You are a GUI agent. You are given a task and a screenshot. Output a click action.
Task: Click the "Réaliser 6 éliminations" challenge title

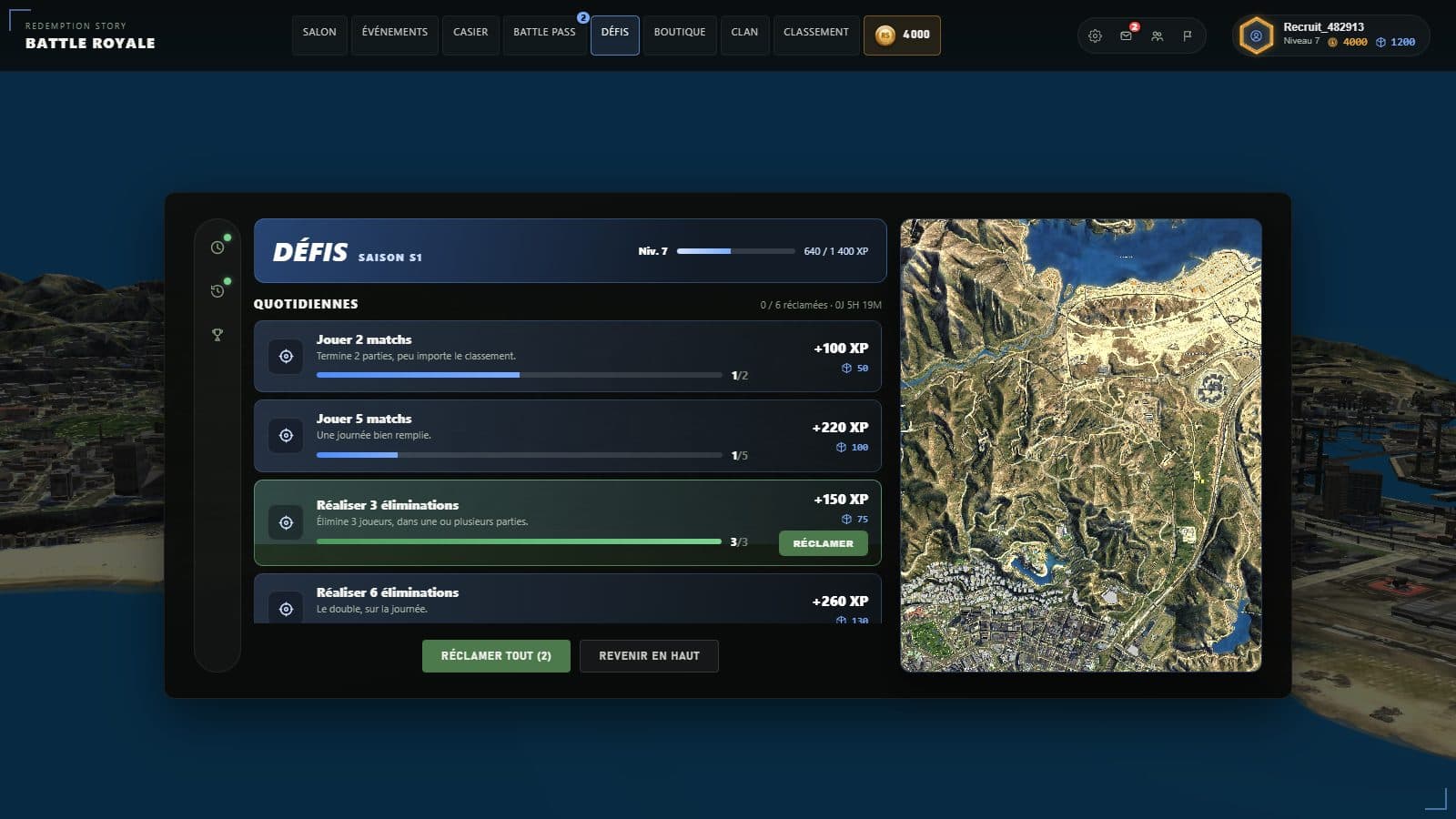coord(388,592)
